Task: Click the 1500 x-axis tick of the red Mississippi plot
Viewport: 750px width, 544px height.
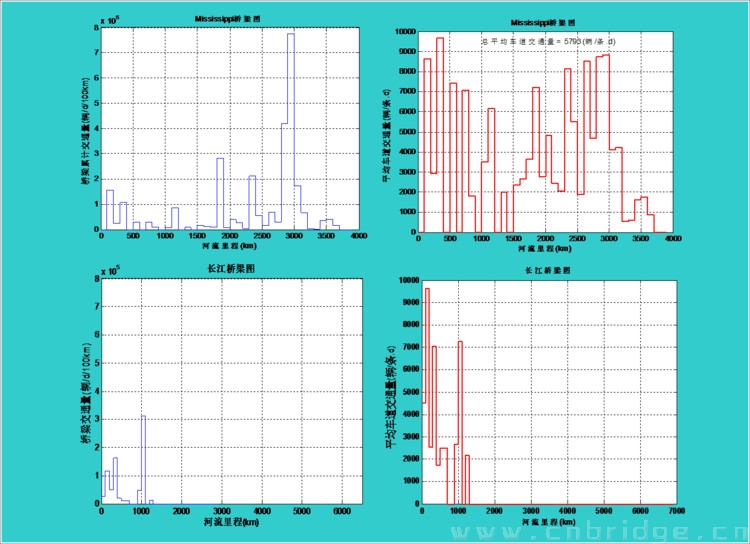Action: tap(513, 238)
